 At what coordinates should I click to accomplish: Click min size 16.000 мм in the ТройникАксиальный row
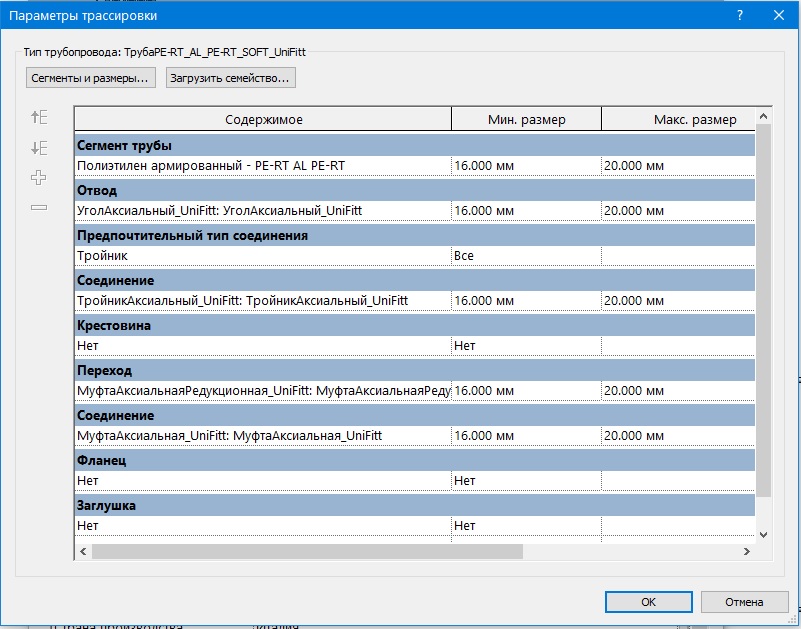(x=527, y=301)
